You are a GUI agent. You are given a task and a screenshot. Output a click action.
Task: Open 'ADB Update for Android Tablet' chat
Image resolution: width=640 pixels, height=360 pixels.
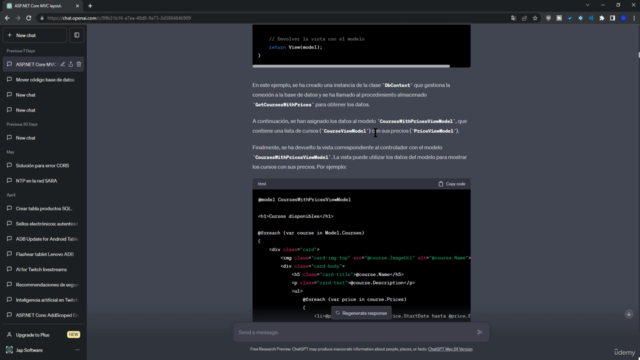click(43, 239)
